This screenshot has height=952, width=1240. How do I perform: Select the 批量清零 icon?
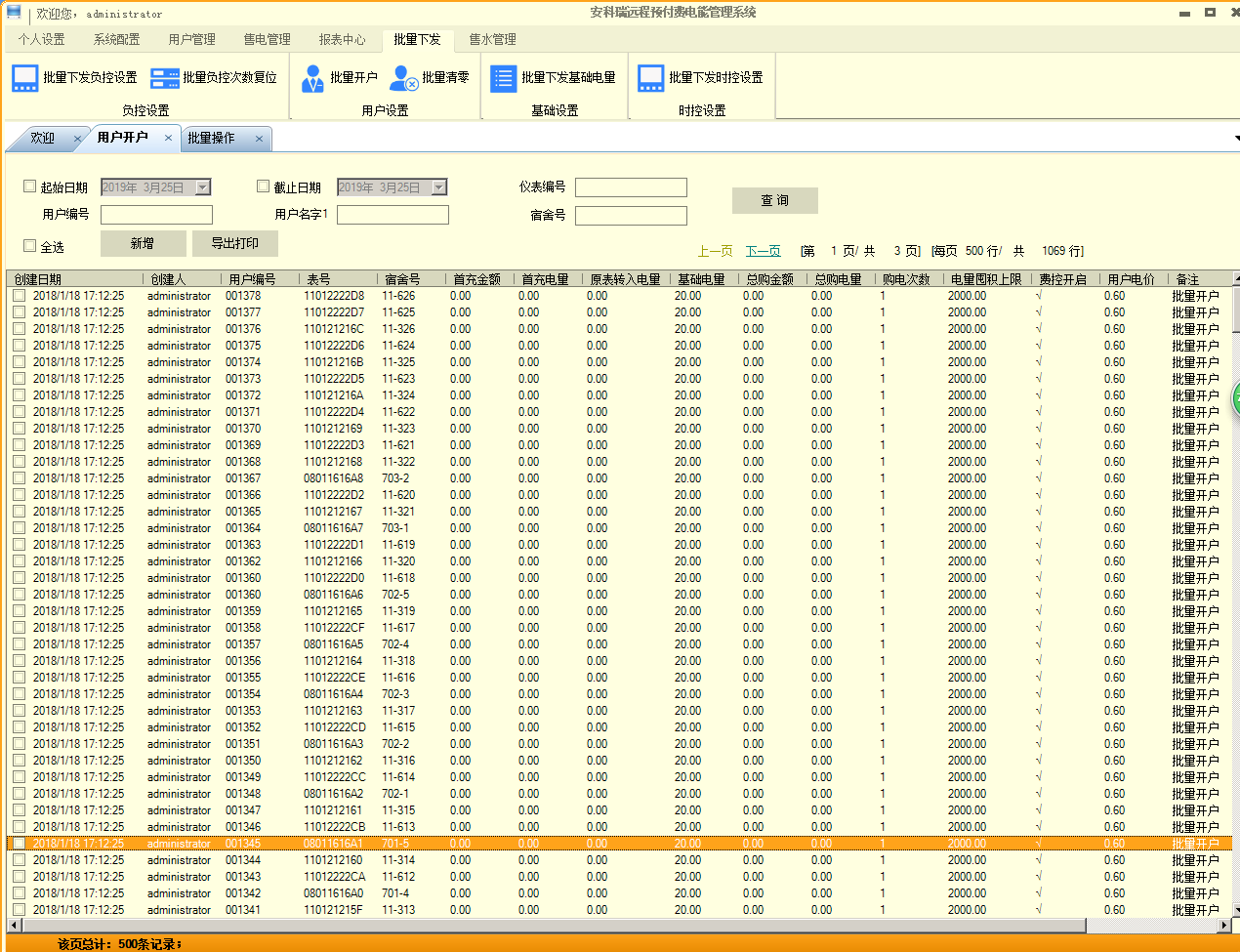(404, 78)
